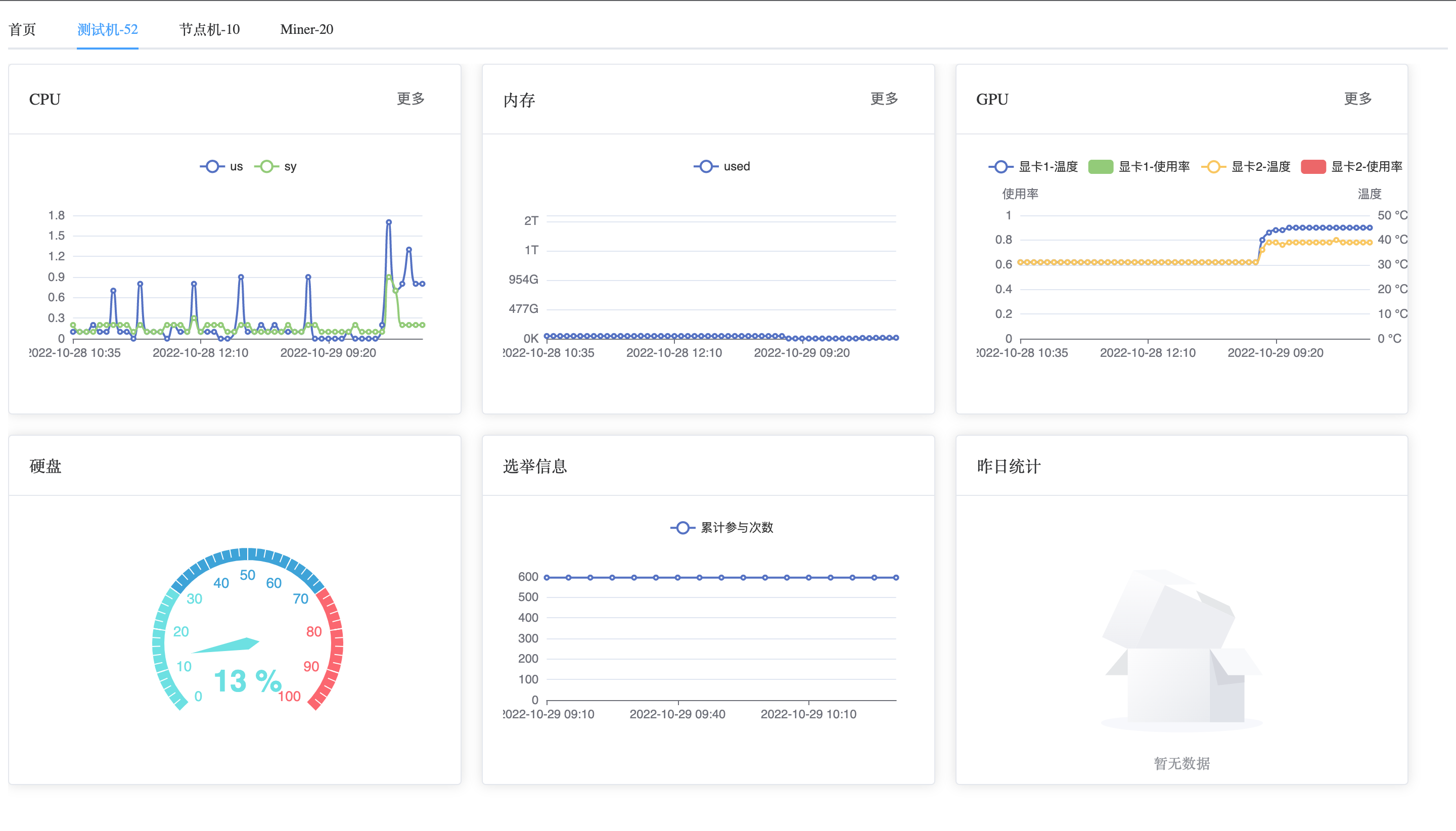
Task: Open the Miner-20 tab
Action: click(x=306, y=29)
